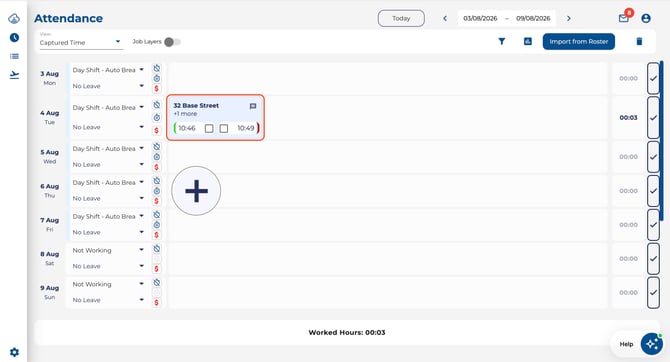This screenshot has width=670, height=362.
Task: Open the Captured Time view dropdown
Action: pyautogui.click(x=80, y=42)
